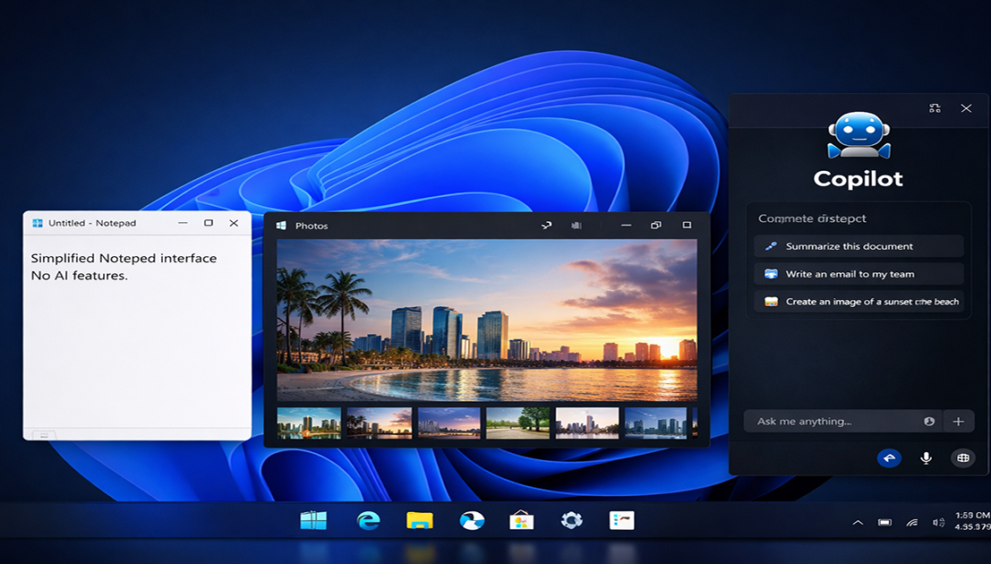The width and height of the screenshot is (991, 564).
Task: Click the Notepad app icon in title bar
Action: (x=37, y=223)
